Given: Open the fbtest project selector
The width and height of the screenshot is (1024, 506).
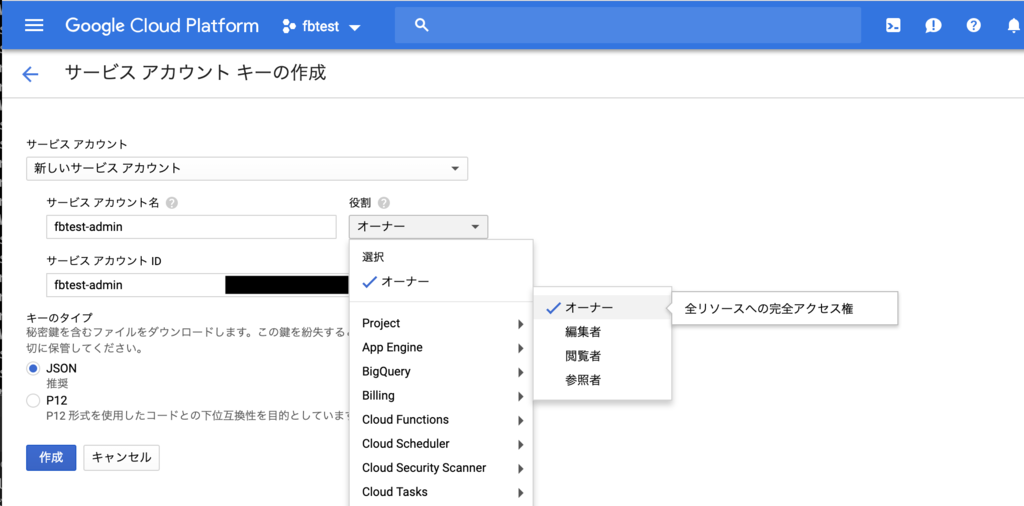Looking at the screenshot, I should [x=321, y=27].
